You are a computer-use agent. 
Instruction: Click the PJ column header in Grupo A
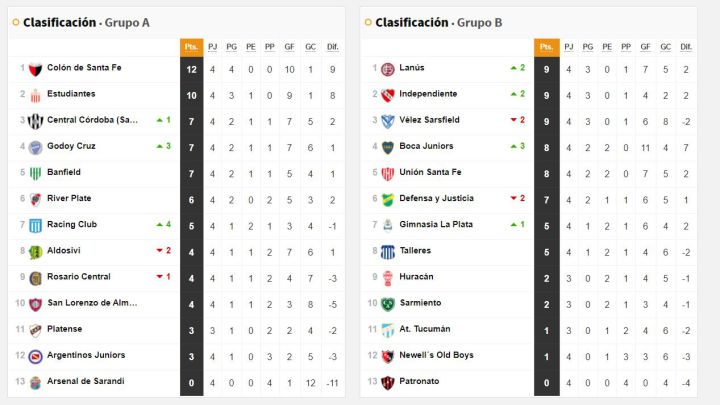213,47
